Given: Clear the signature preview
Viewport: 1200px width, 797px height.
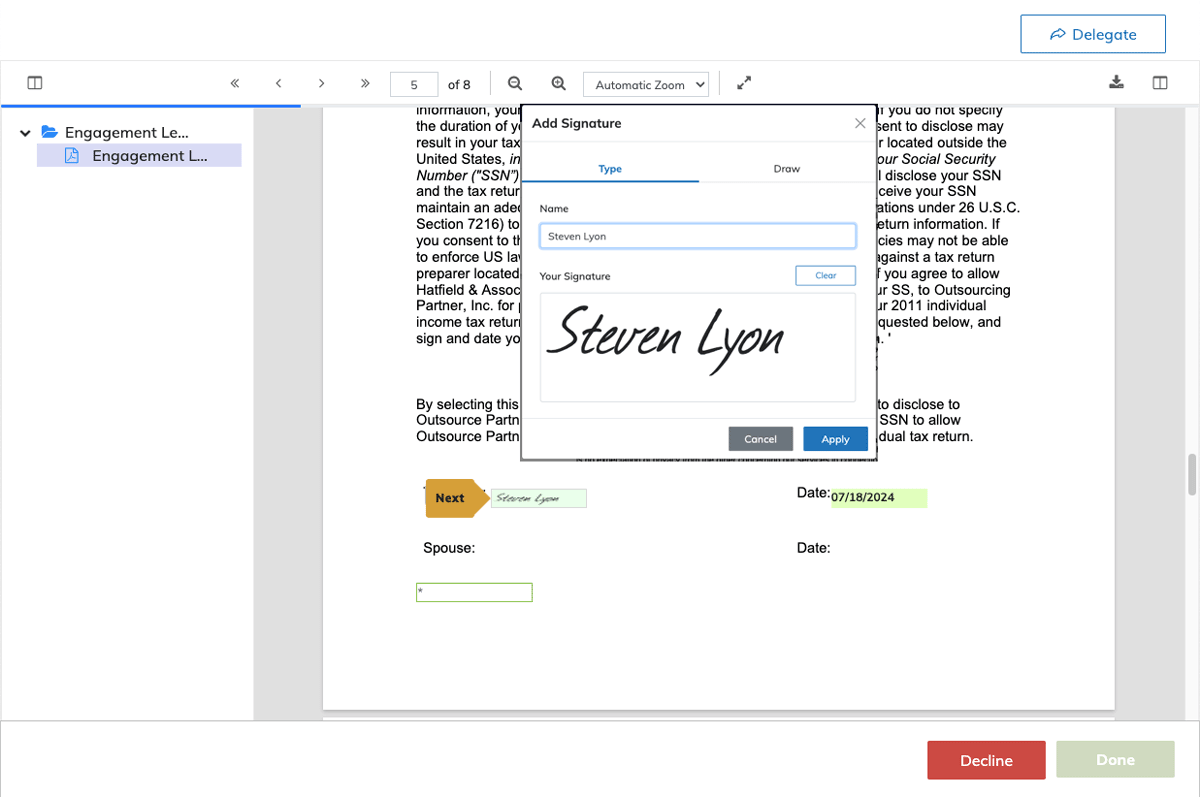Looking at the screenshot, I should pos(825,276).
